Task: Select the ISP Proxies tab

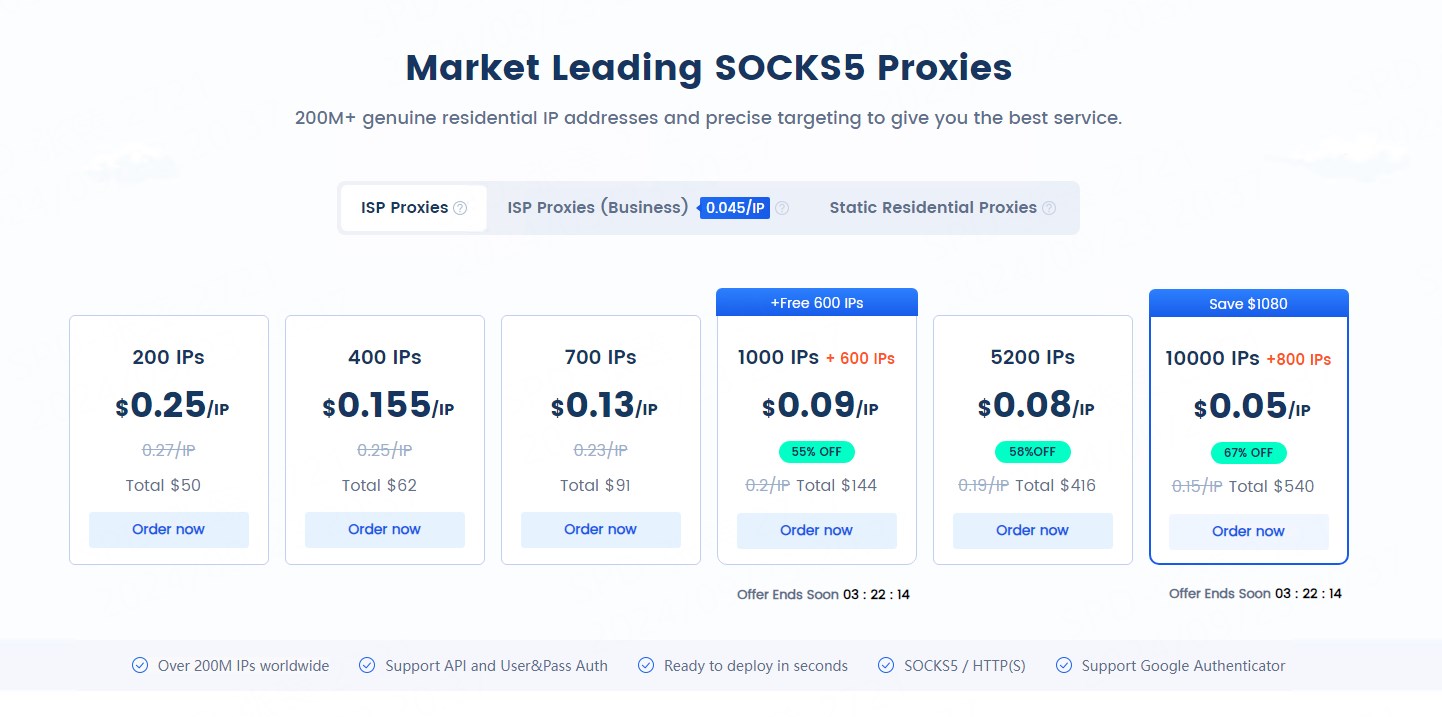Action: [x=405, y=208]
